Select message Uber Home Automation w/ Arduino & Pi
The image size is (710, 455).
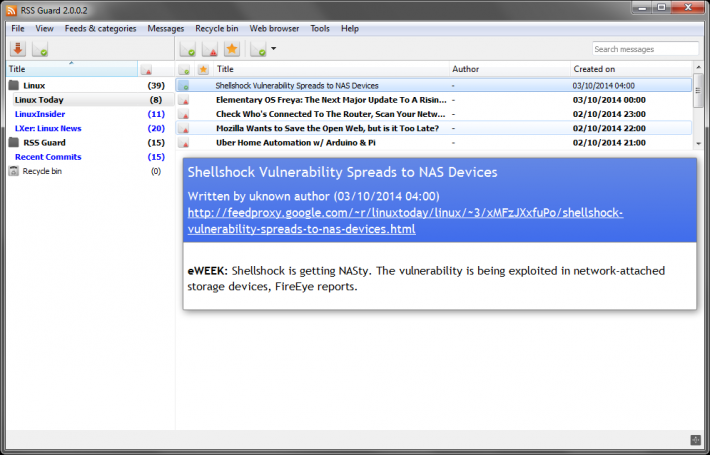click(434, 143)
